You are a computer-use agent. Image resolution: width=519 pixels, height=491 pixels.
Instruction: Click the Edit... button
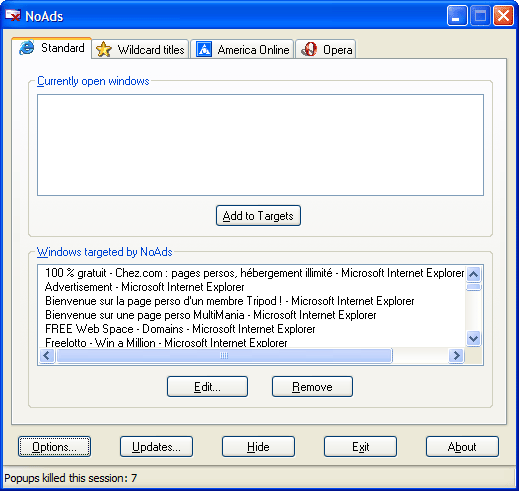tap(207, 387)
